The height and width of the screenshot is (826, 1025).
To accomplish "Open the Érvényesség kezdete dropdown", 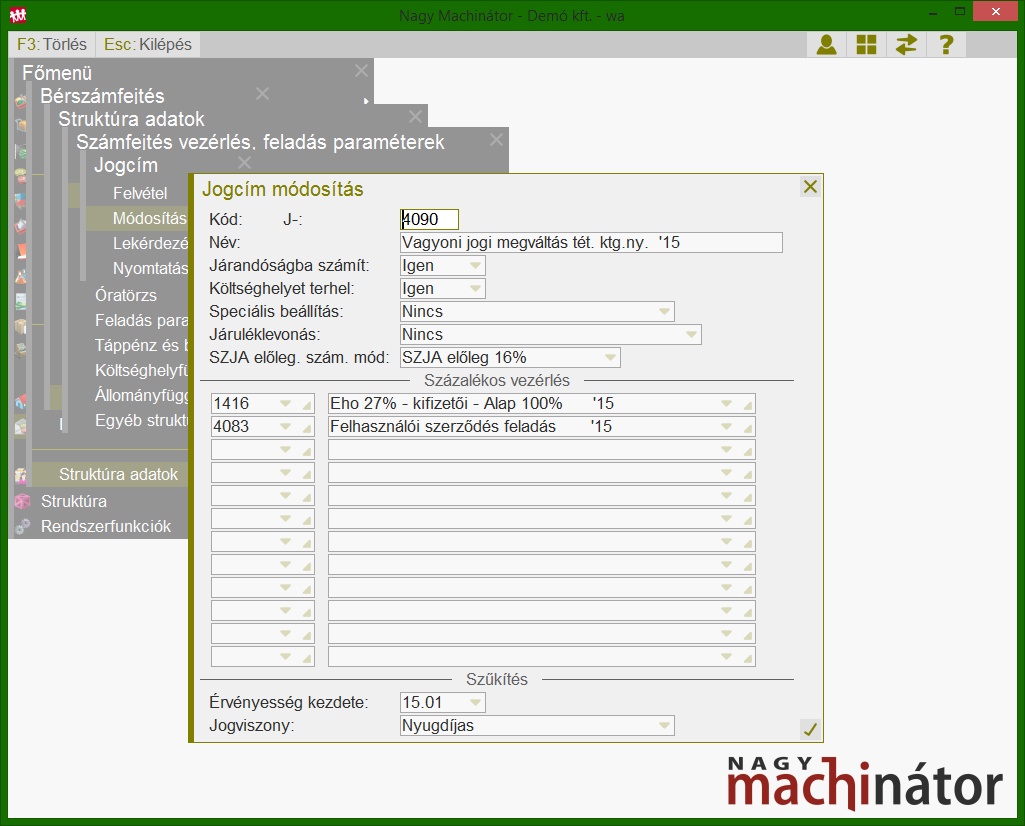I will 475,703.
